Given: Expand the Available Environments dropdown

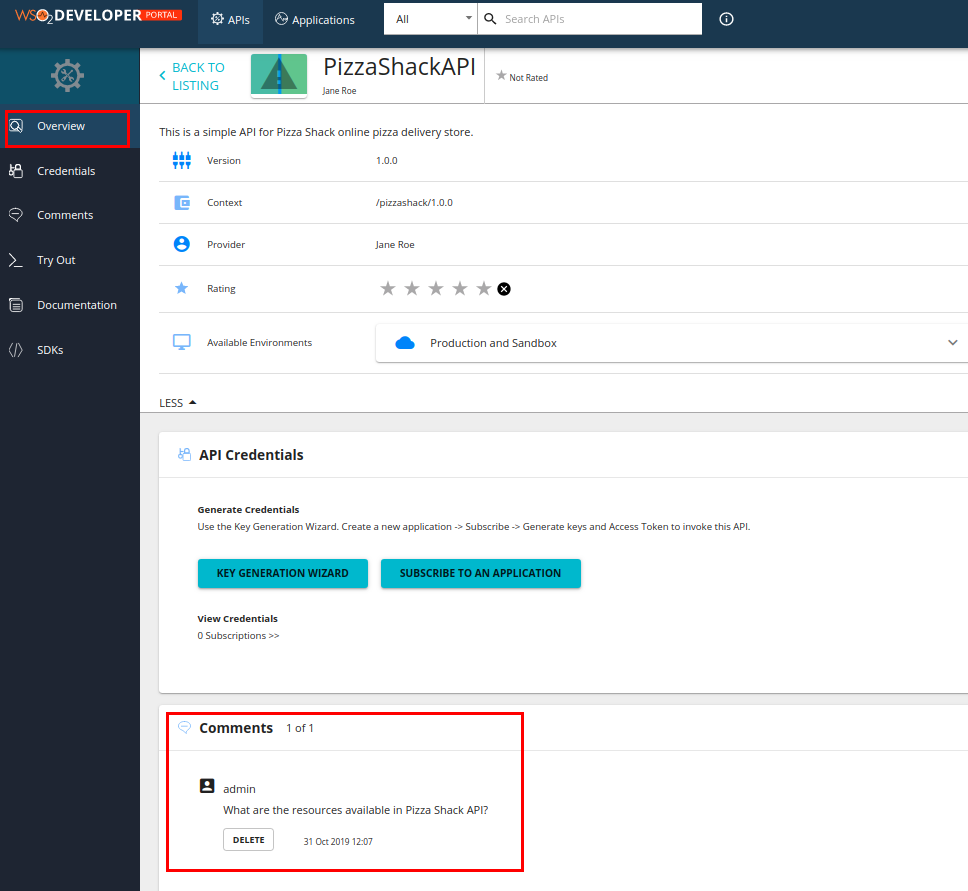Looking at the screenshot, I should point(952,342).
